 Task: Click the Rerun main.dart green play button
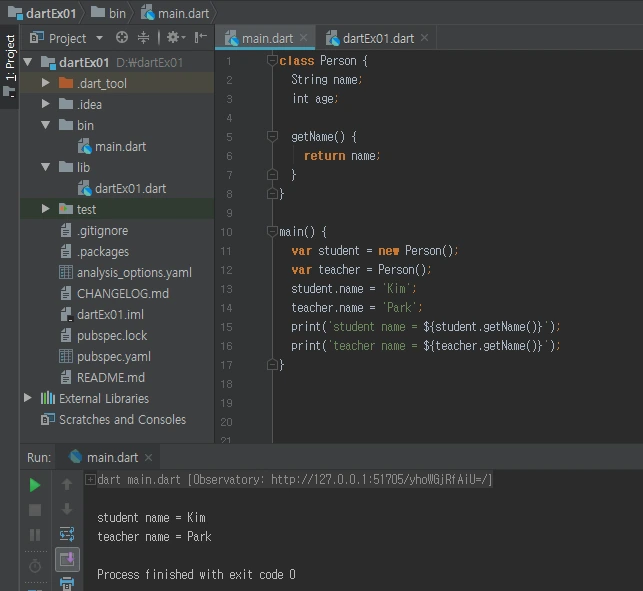click(35, 485)
